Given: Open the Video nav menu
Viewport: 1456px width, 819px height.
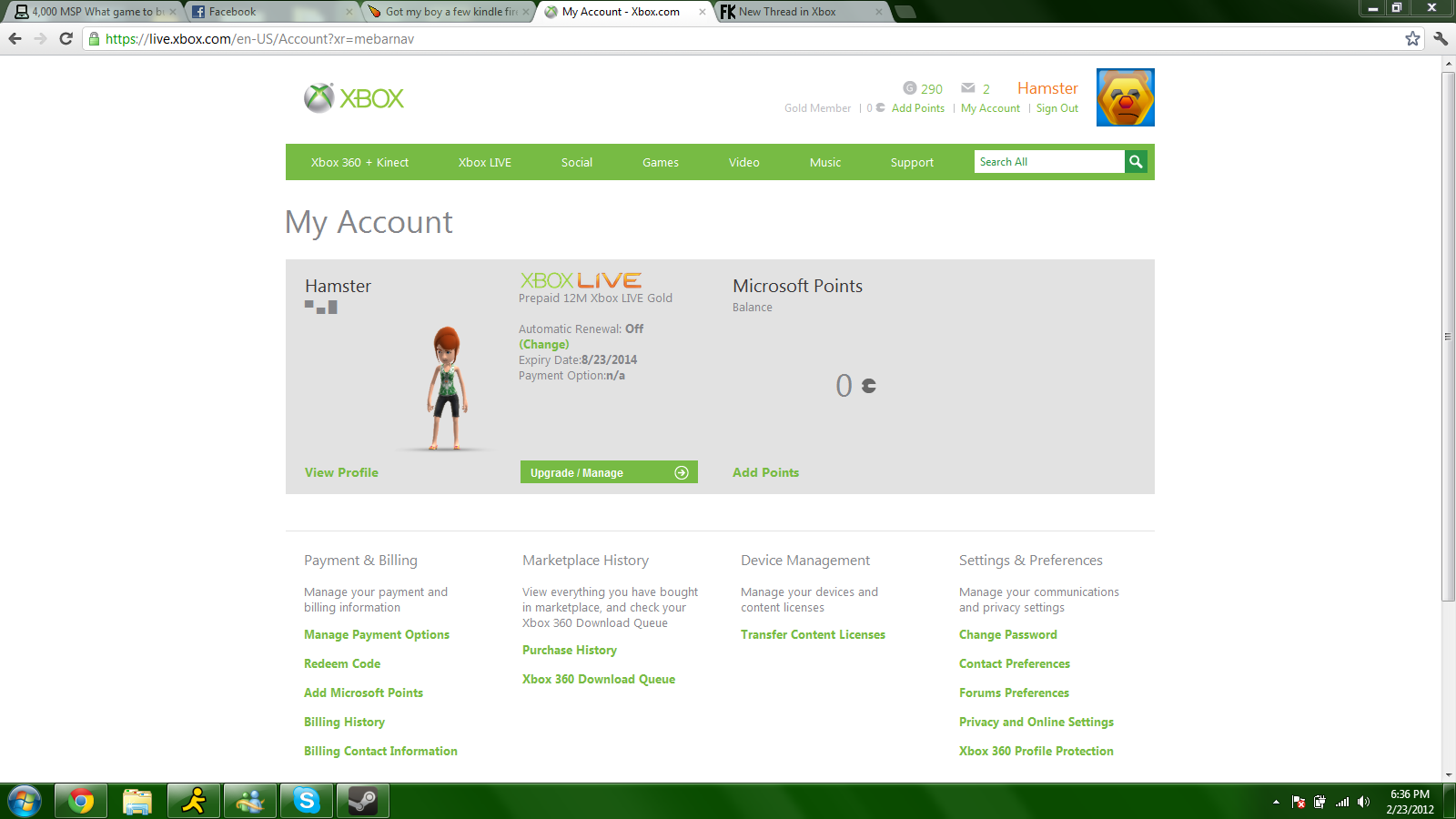Looking at the screenshot, I should [x=744, y=162].
